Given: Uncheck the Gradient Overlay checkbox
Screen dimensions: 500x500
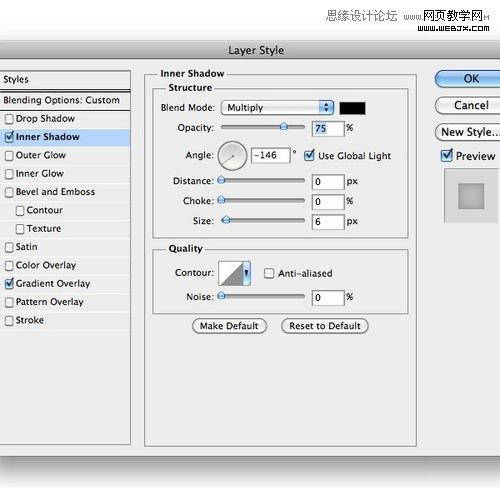Looking at the screenshot, I should coord(9,284).
